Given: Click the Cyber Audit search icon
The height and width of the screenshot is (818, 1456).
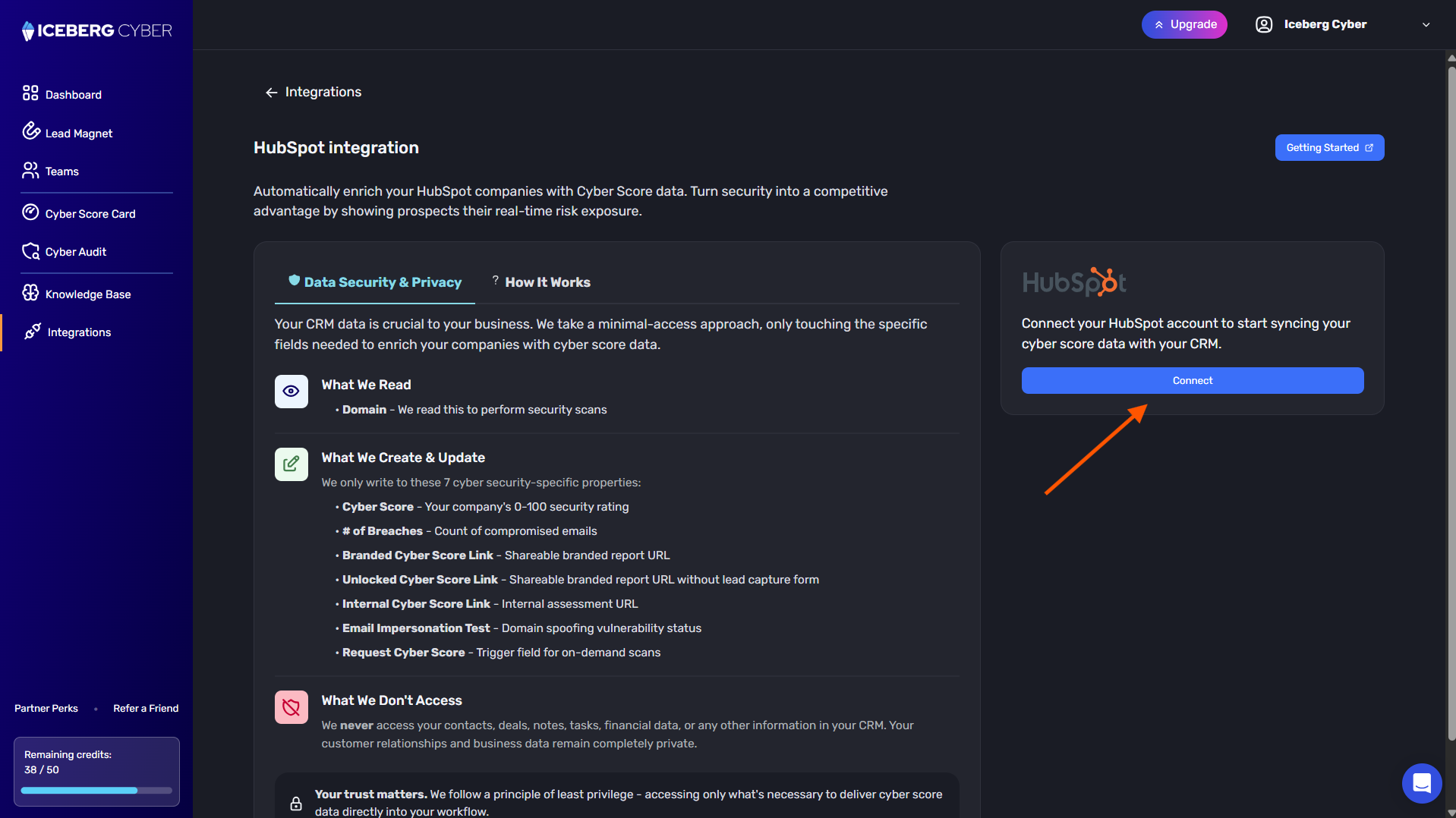Looking at the screenshot, I should [x=30, y=251].
